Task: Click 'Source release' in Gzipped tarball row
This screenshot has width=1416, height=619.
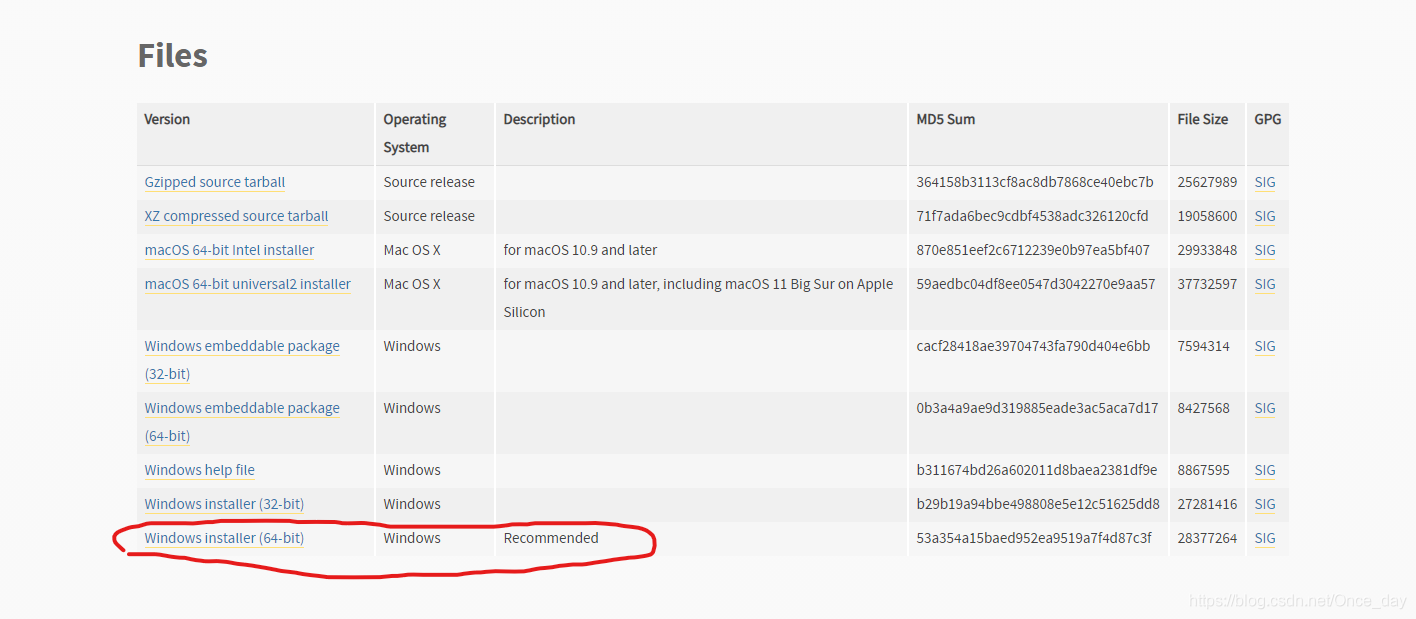Action: coord(429,182)
